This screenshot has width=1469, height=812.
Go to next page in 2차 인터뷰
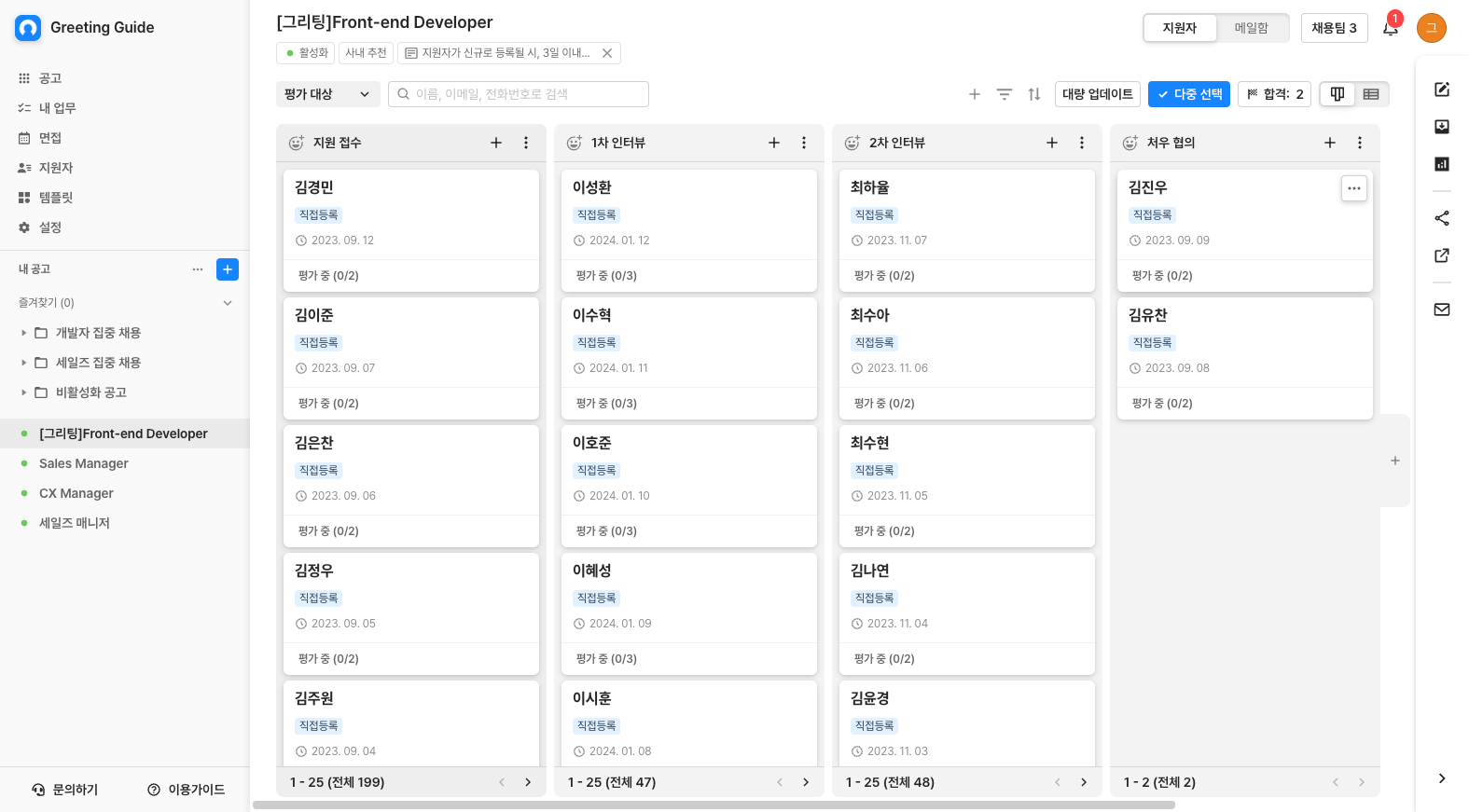click(x=1084, y=782)
